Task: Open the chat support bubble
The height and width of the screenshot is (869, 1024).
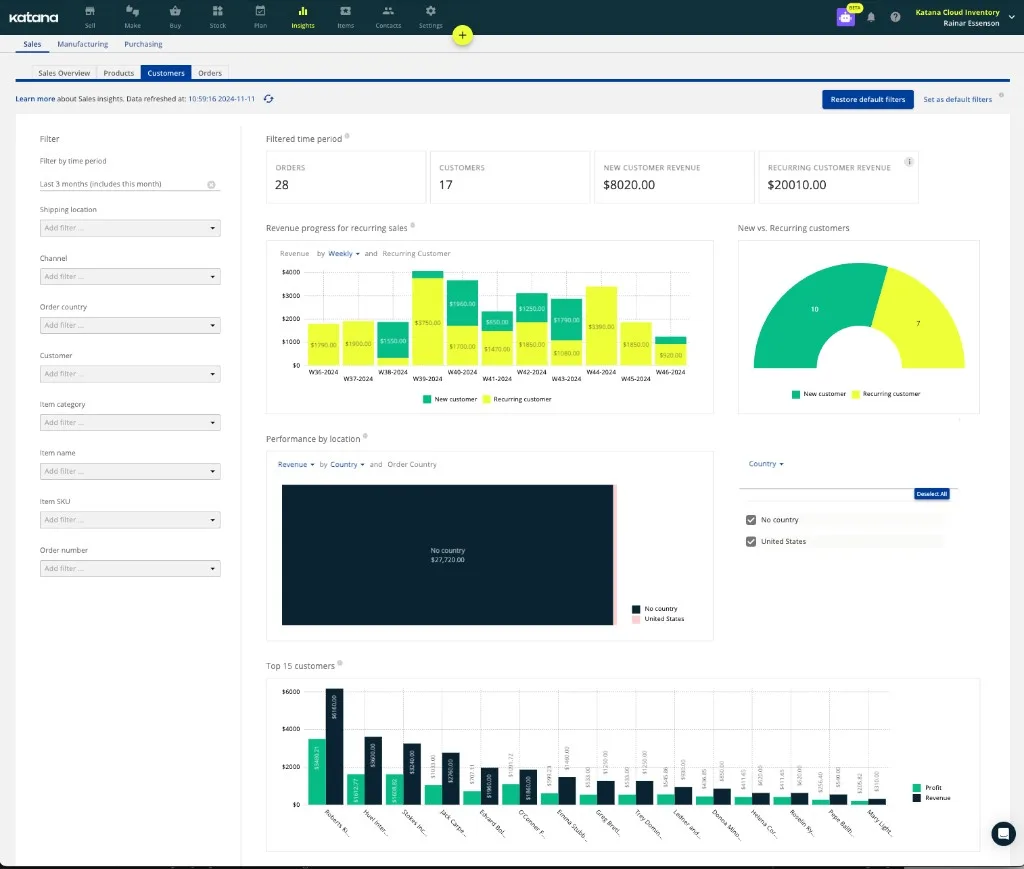Action: (x=1003, y=833)
